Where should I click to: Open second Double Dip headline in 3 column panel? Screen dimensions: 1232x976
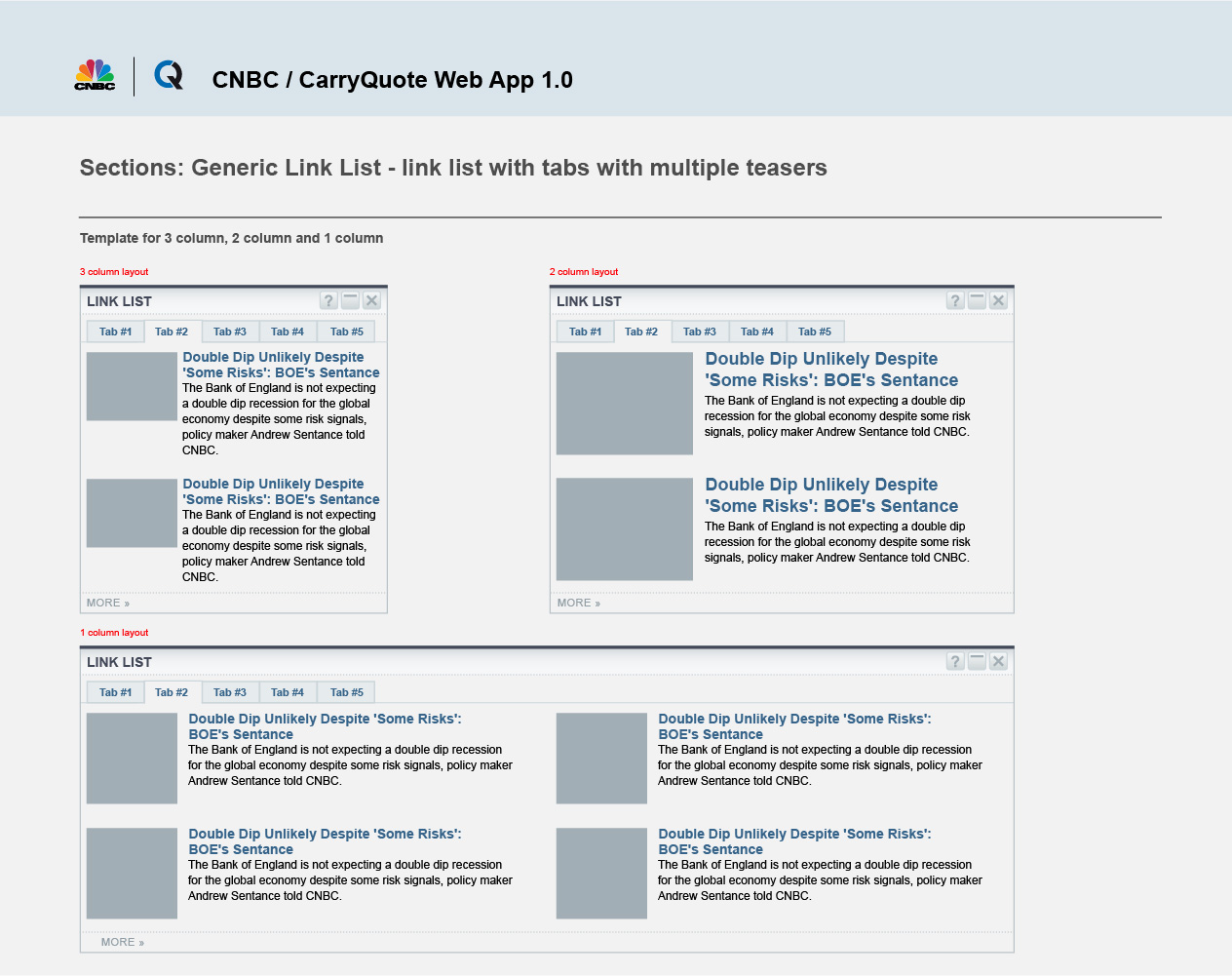point(281,491)
